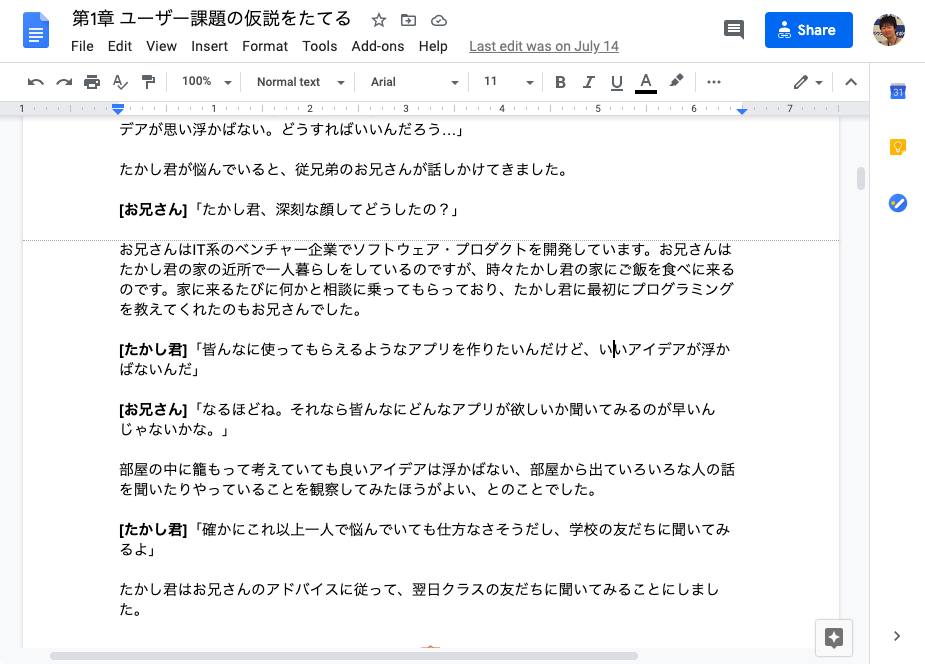
Task: Toggle italic formatting
Action: (x=588, y=82)
